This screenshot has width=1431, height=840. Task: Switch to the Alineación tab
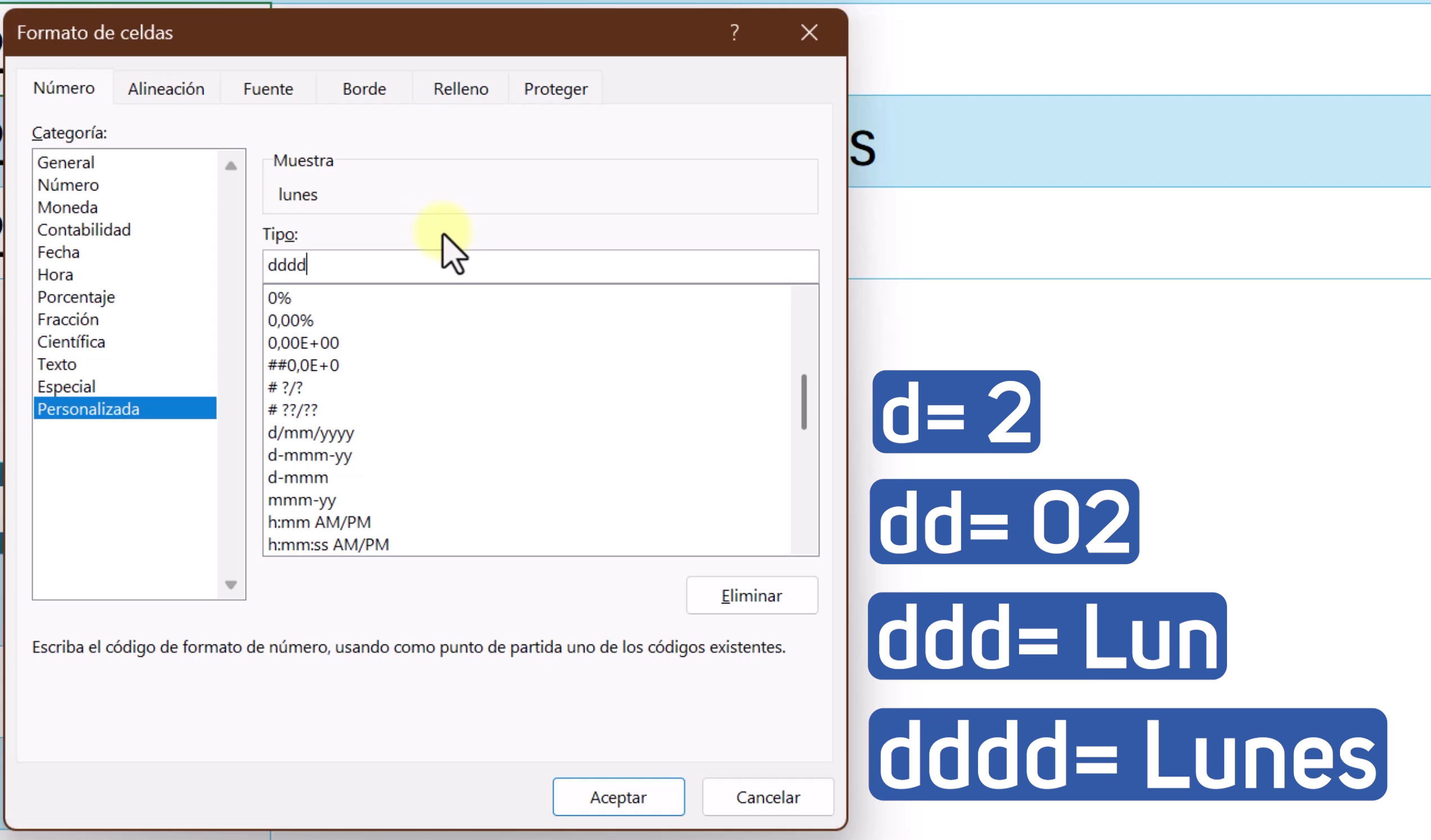(x=166, y=89)
